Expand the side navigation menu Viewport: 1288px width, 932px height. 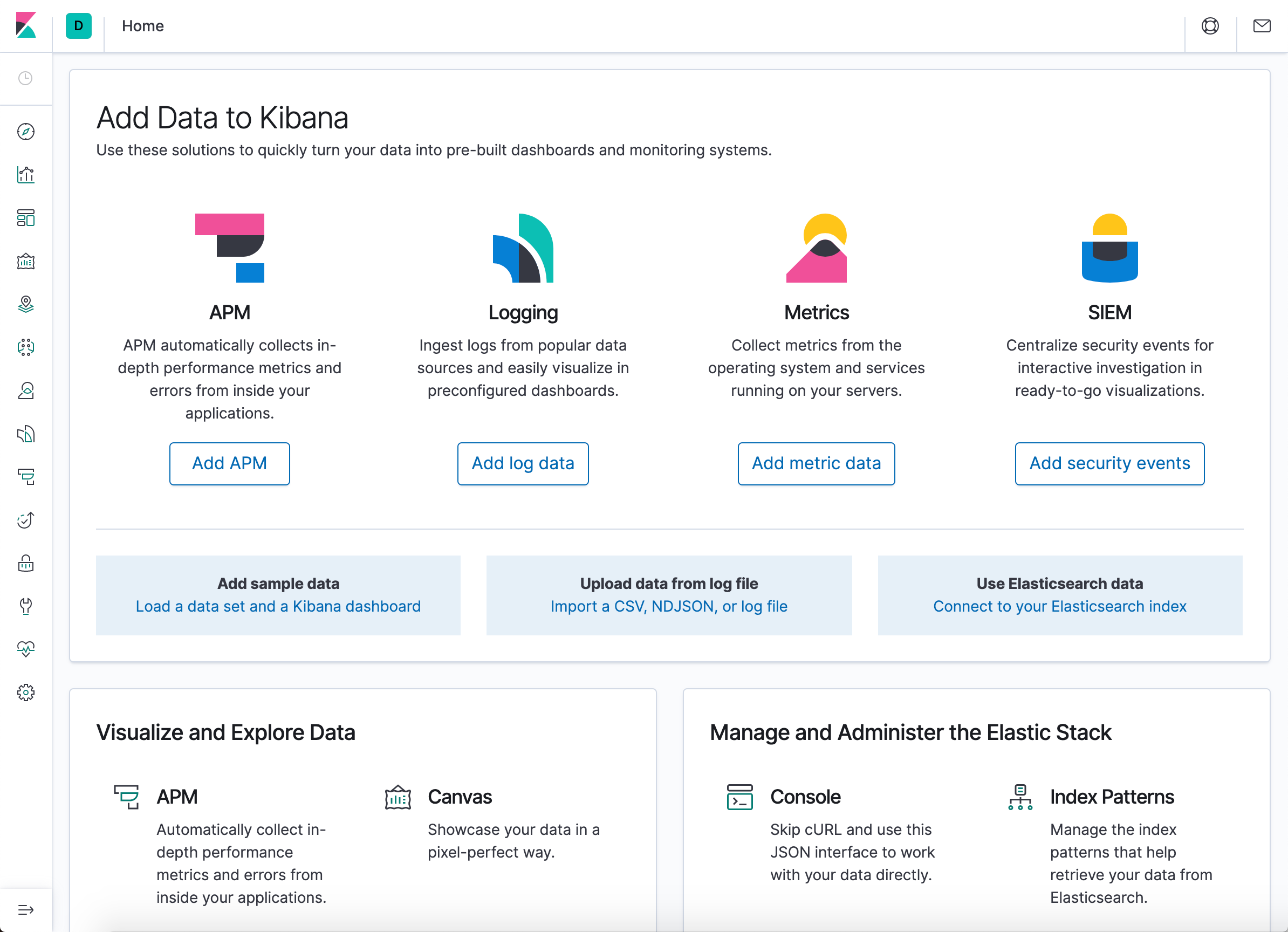click(x=25, y=910)
